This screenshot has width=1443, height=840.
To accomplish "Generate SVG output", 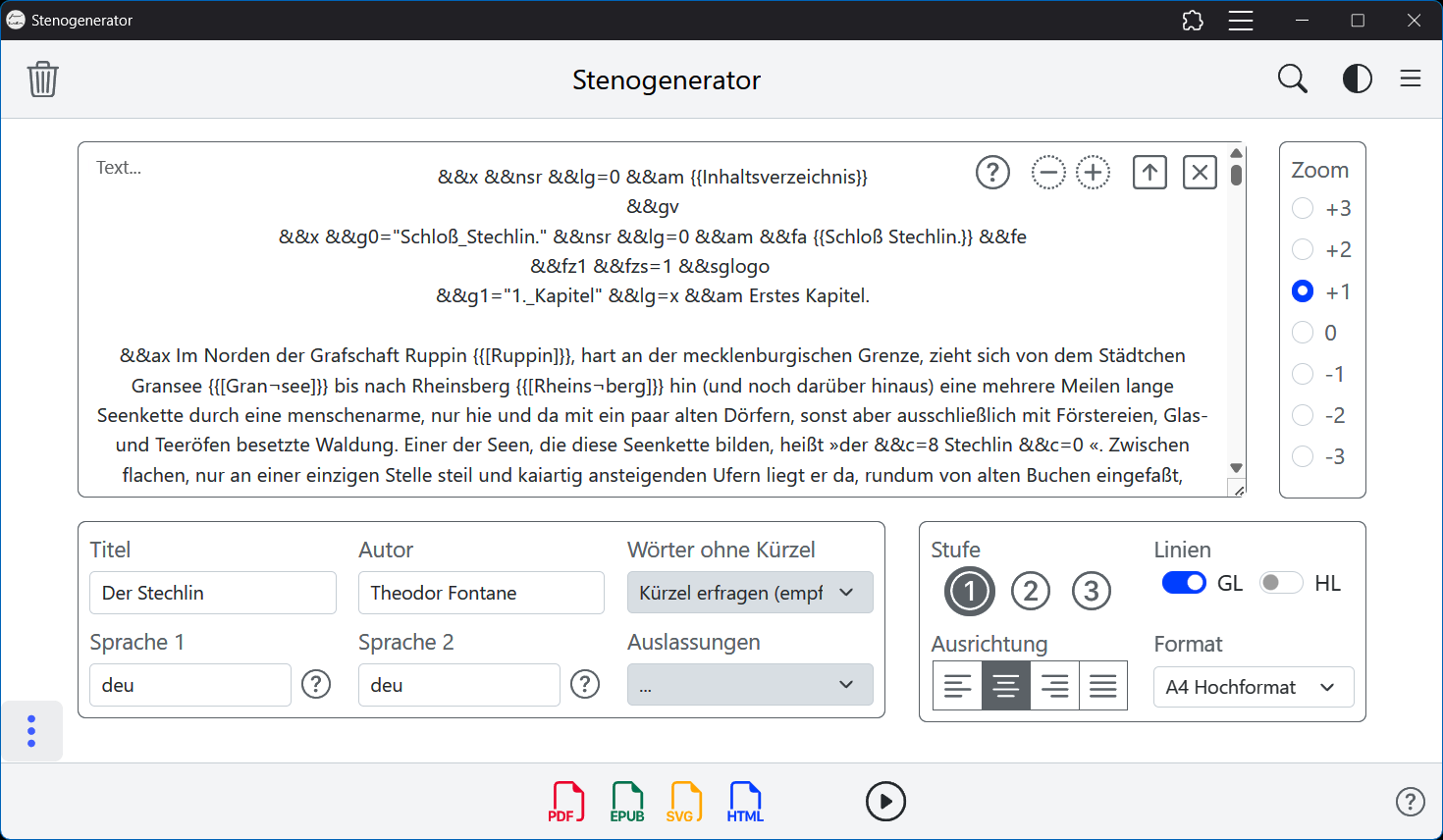I will pyautogui.click(x=685, y=801).
